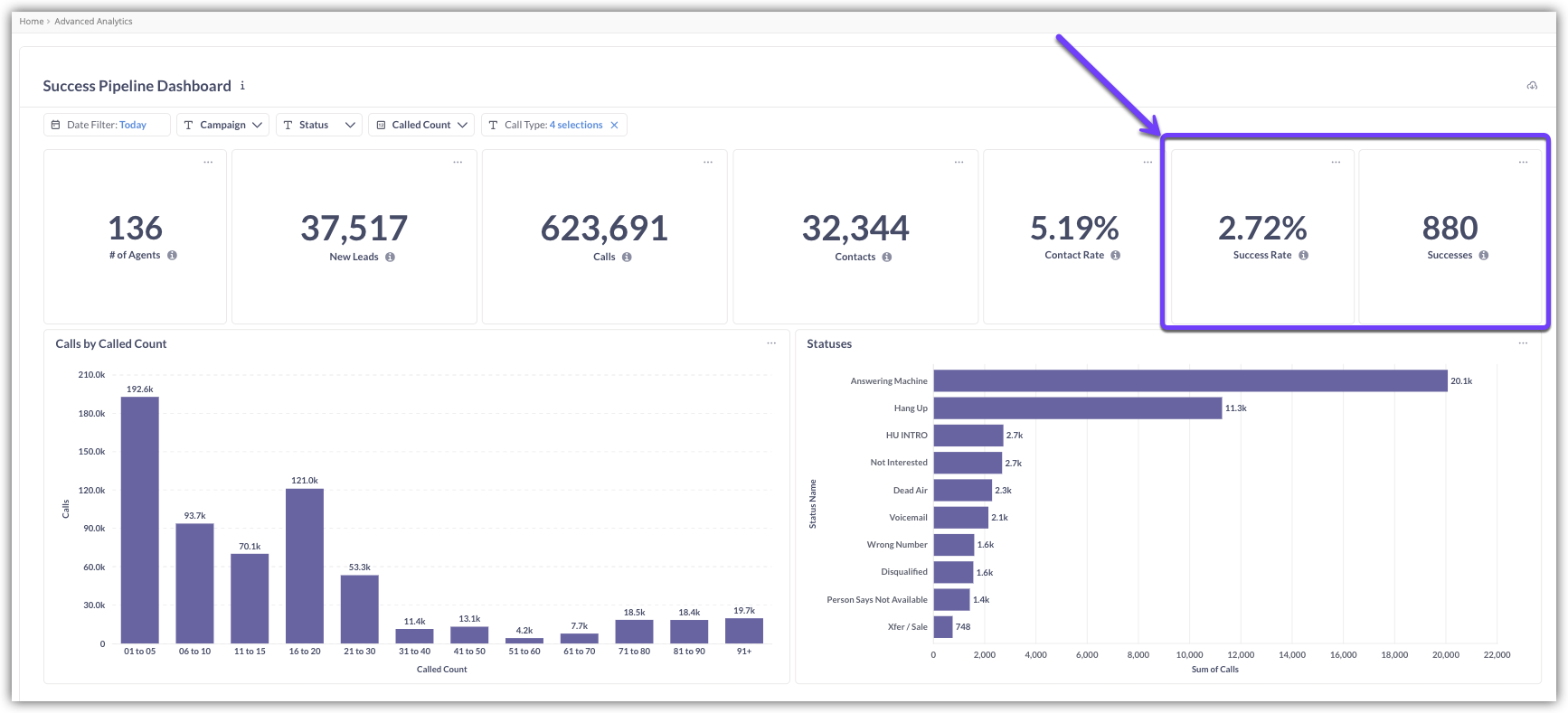Open the Calls tile three-dot menu
1568x713 pixels.
[x=708, y=163]
